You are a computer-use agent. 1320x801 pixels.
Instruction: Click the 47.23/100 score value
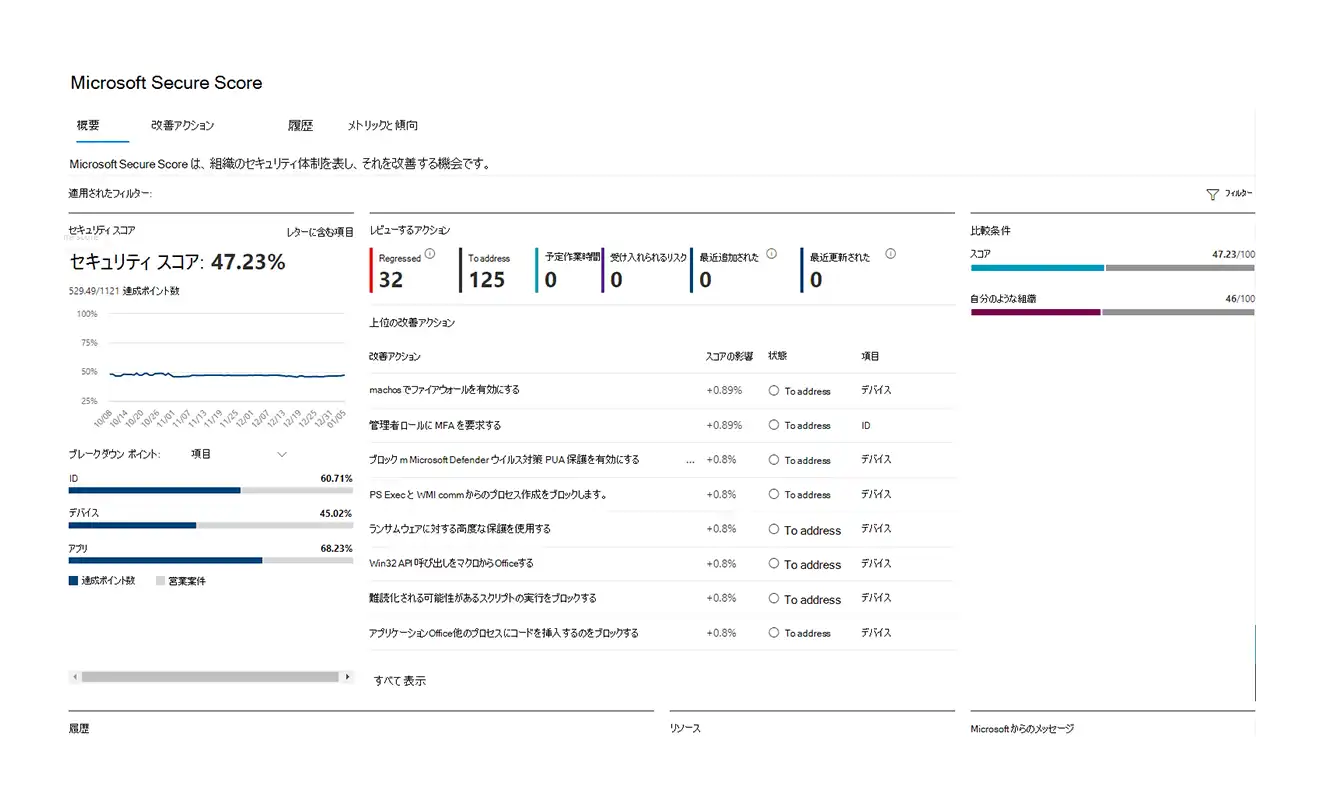point(1233,255)
